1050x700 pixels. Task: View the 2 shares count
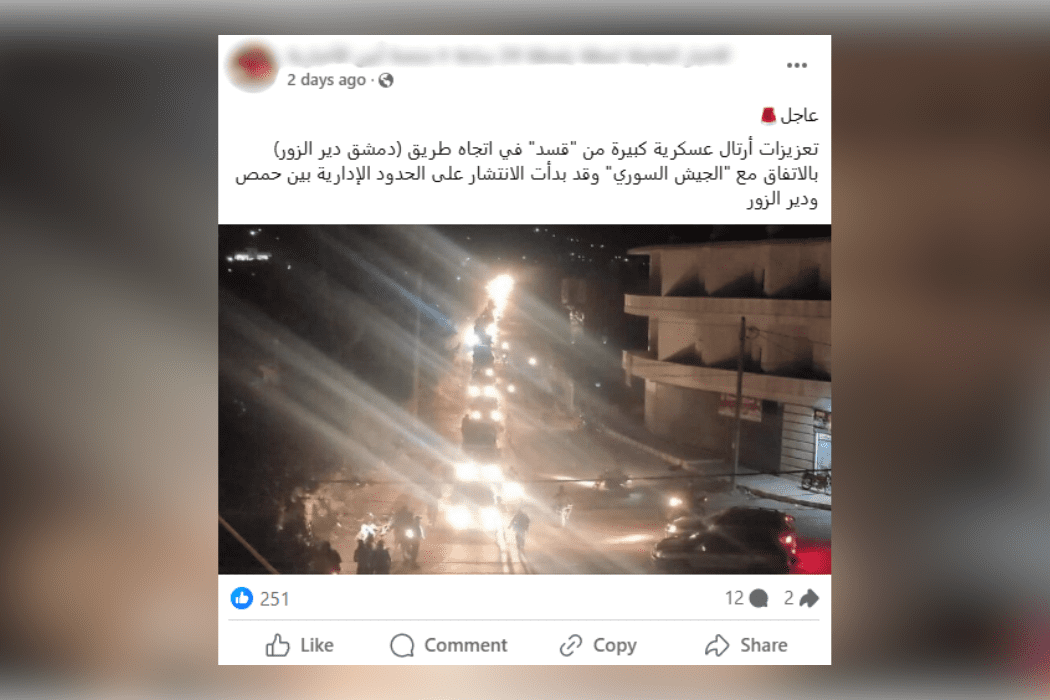click(789, 598)
